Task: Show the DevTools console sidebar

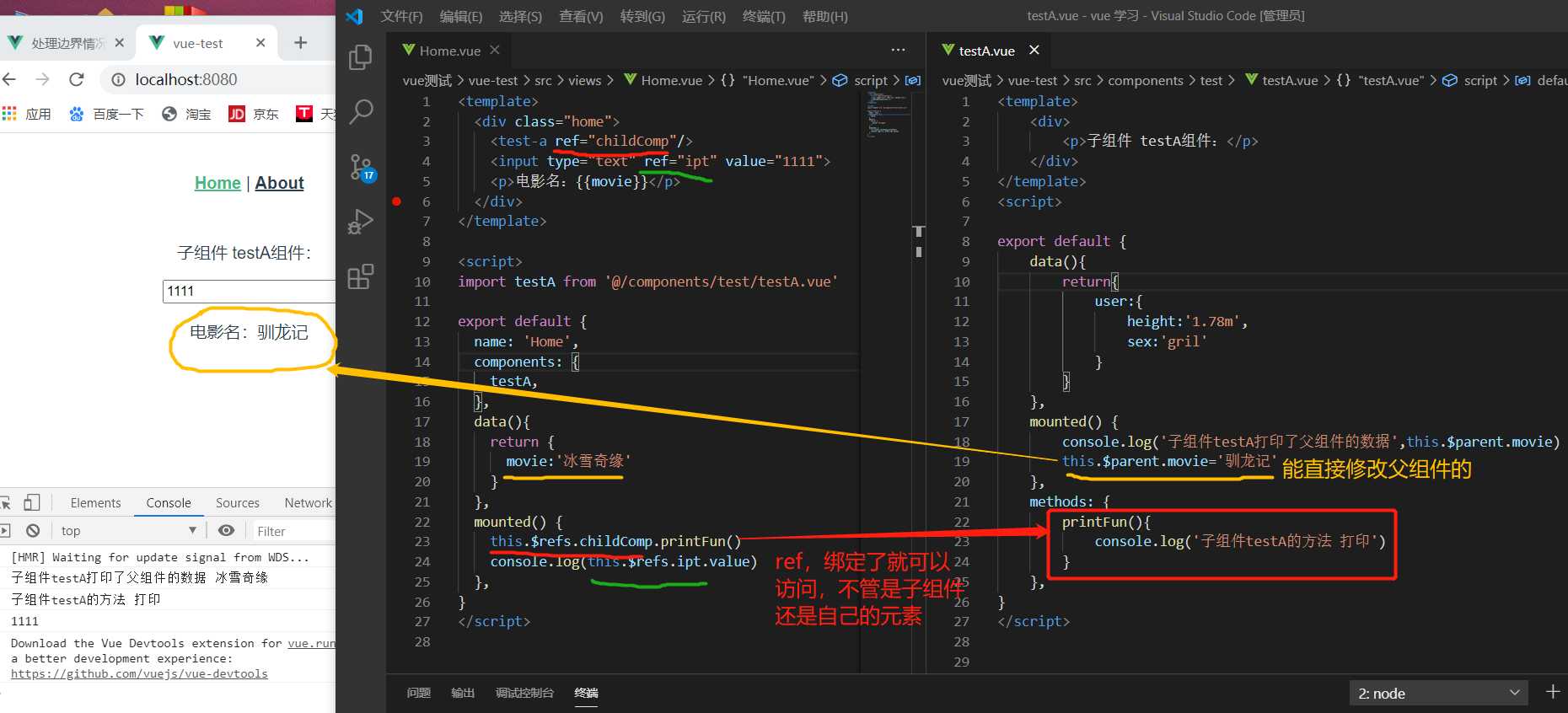Action: tap(5, 531)
